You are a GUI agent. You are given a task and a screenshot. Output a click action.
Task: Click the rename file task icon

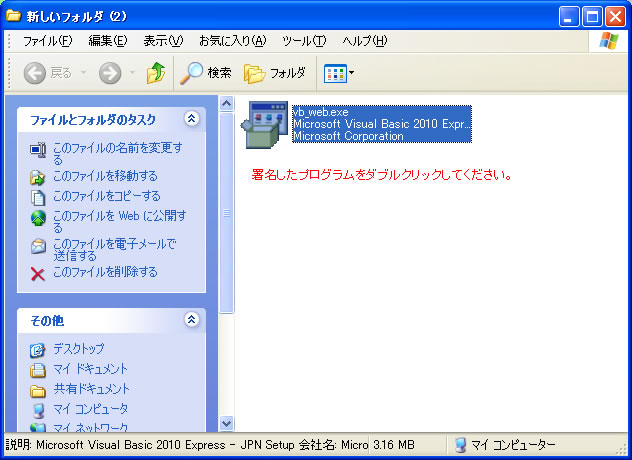point(38,150)
